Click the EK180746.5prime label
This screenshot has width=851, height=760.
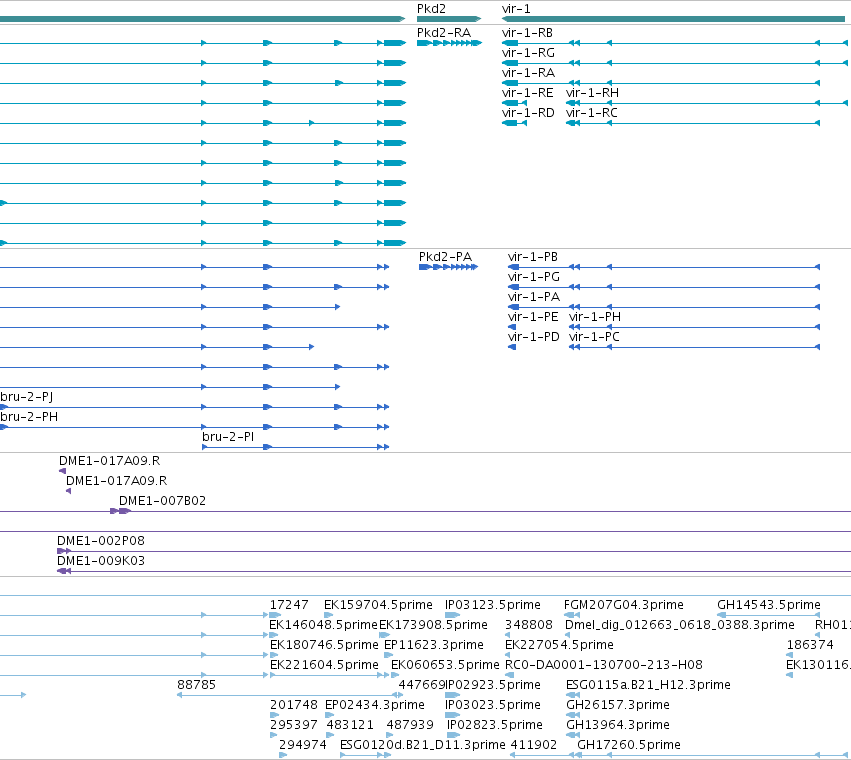[x=324, y=645]
